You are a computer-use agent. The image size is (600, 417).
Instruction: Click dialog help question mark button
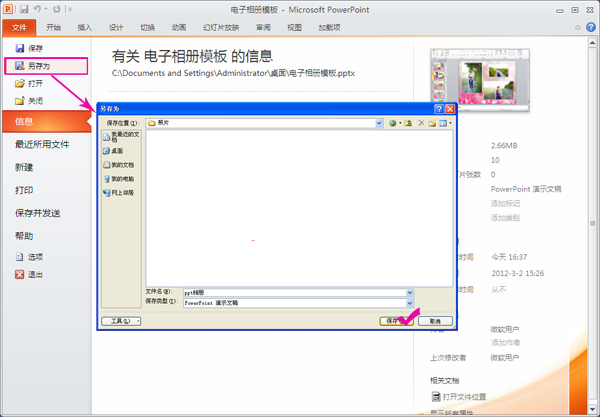tap(439, 109)
